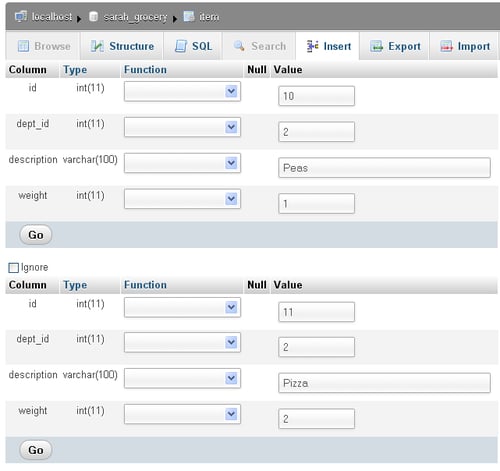Click the sarah_grocery database icon

pyautogui.click(x=94, y=16)
